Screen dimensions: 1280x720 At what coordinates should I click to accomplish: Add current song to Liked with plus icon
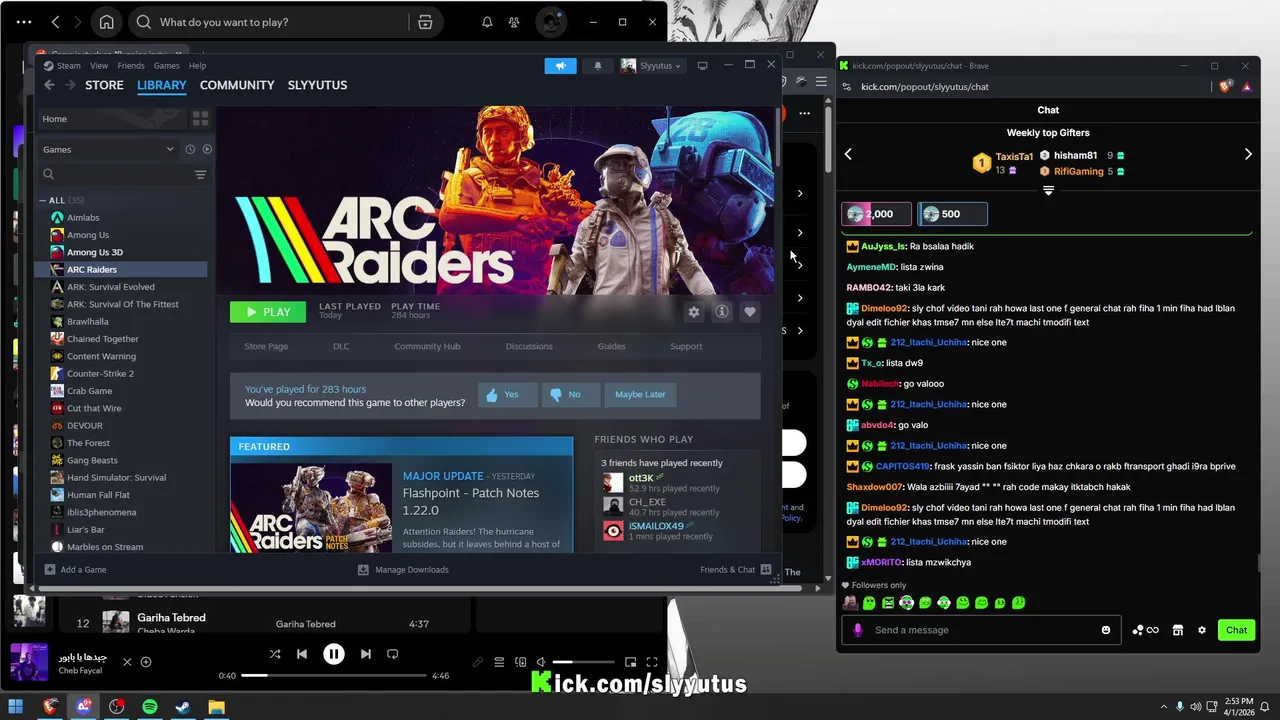146,662
